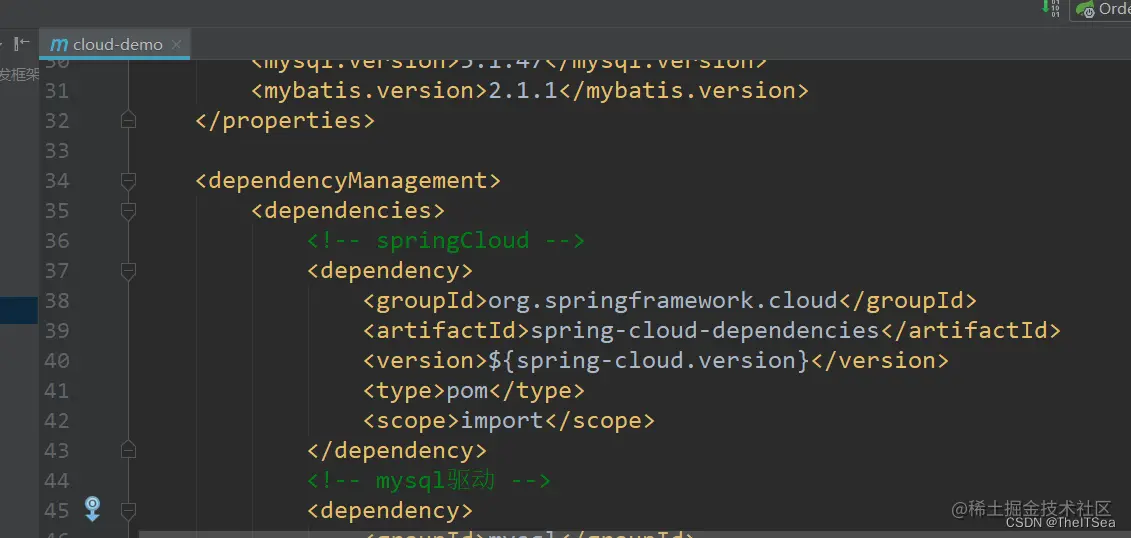Click the pom type value
Viewport: 1131px width, 538px height.
(x=467, y=392)
